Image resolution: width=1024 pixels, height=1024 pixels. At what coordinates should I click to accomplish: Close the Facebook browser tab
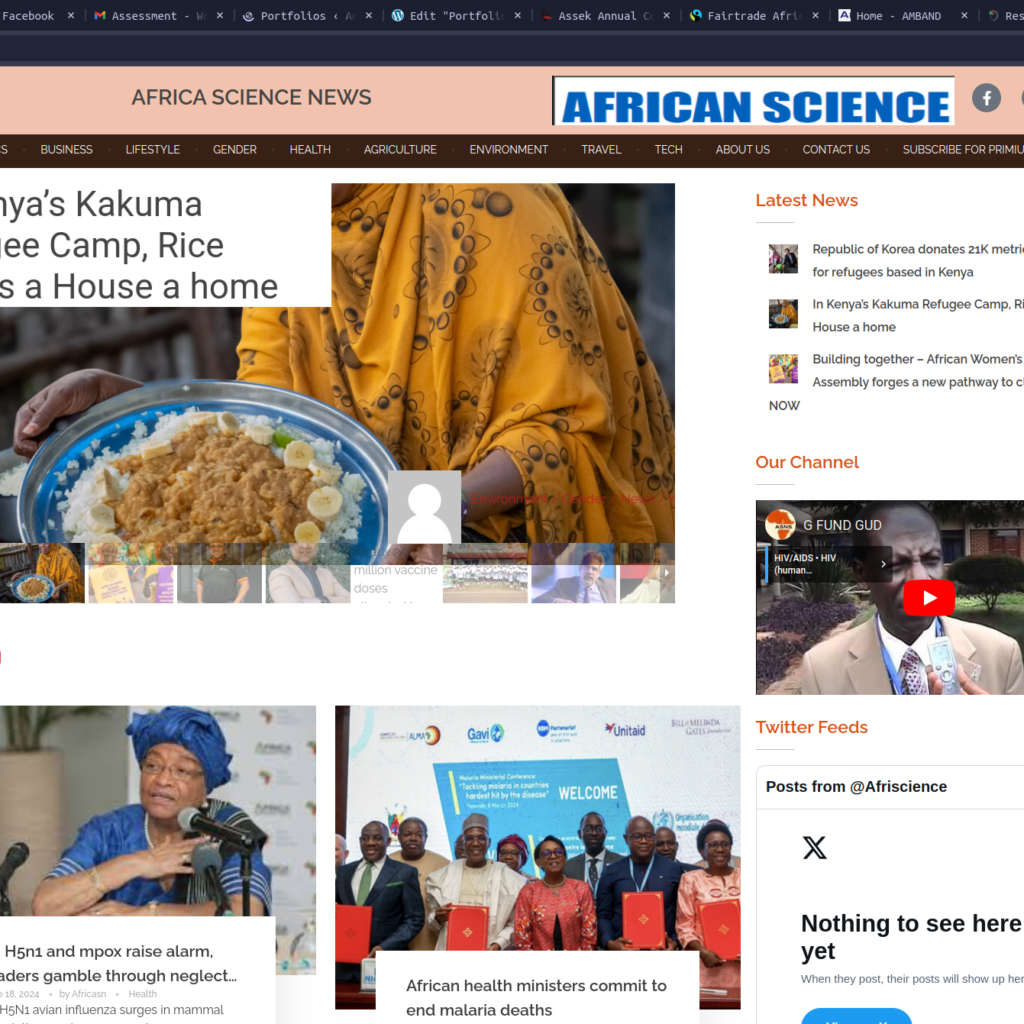pyautogui.click(x=71, y=16)
